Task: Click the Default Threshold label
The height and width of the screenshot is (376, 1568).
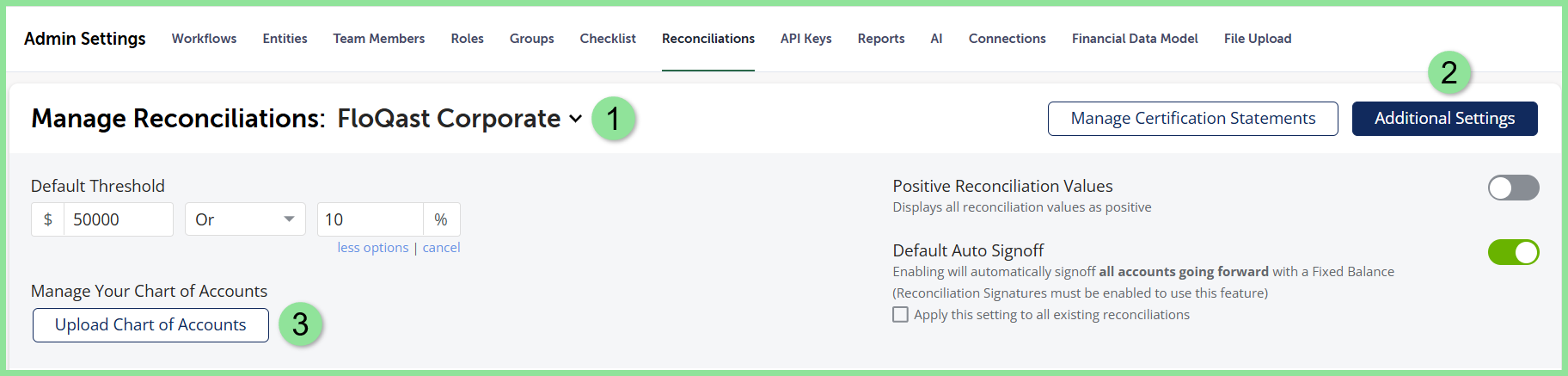Action: coord(98,186)
